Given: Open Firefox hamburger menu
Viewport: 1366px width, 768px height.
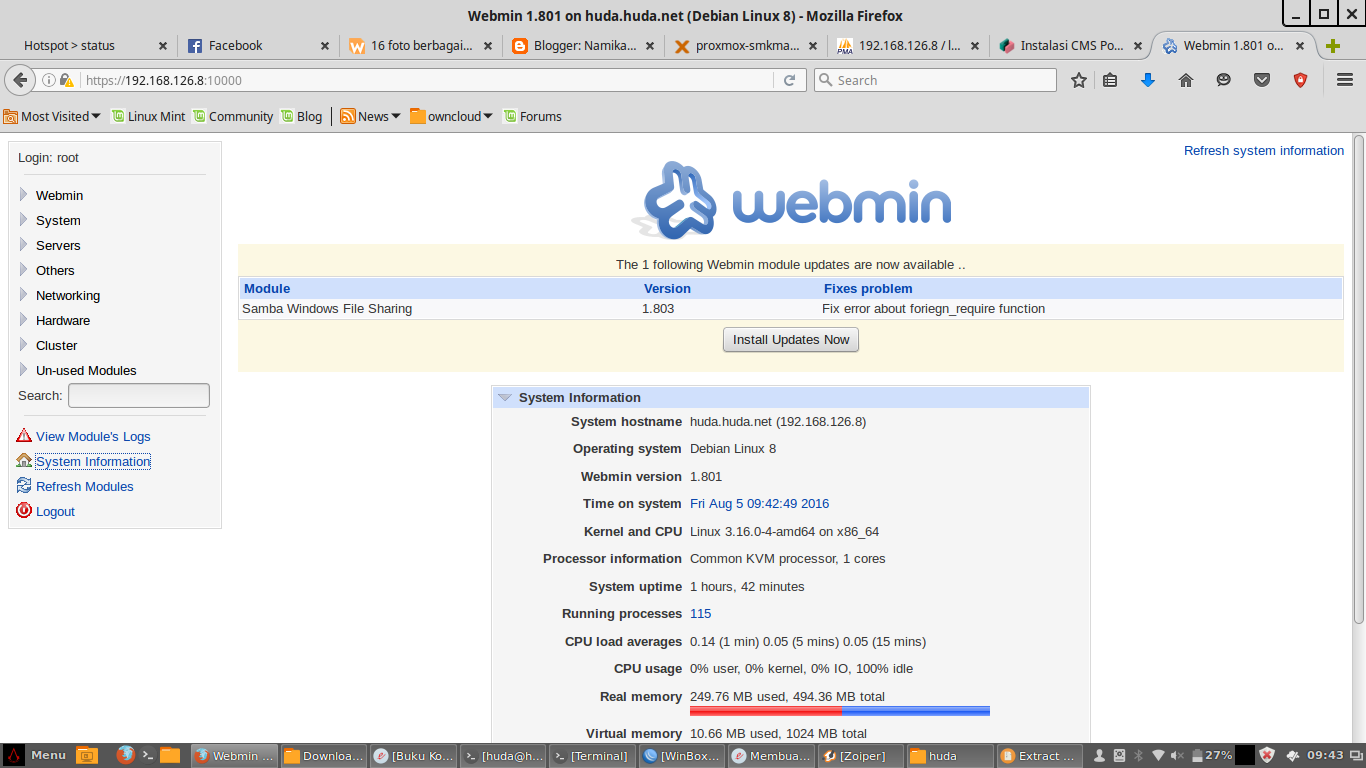Looking at the screenshot, I should [1345, 80].
